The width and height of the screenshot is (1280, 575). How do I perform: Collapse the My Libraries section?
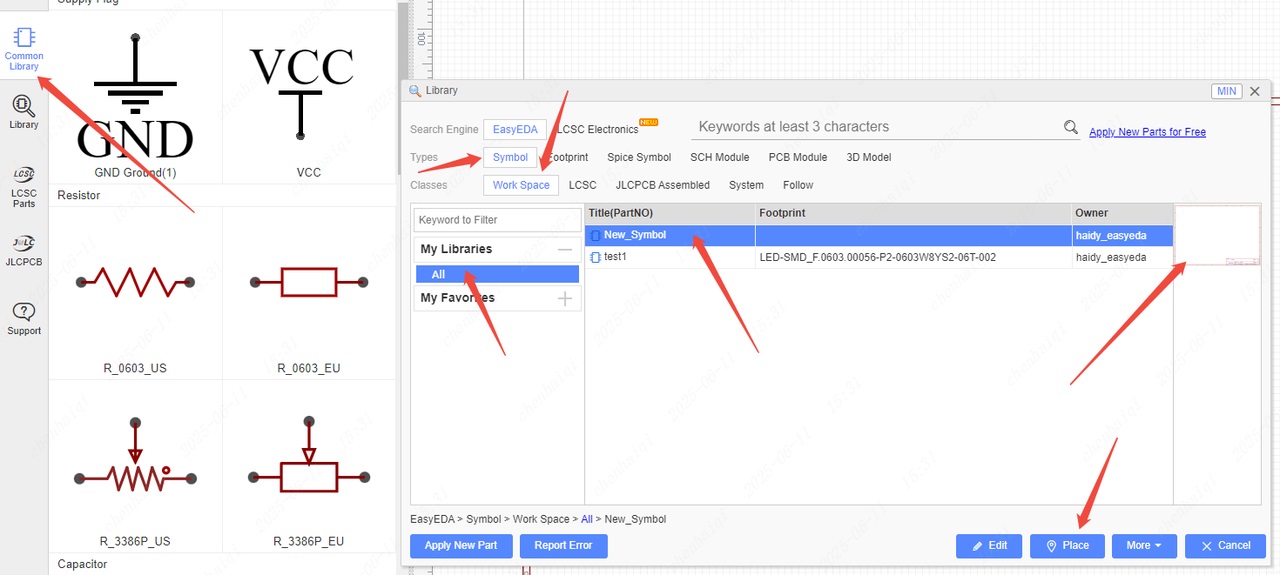(x=565, y=249)
